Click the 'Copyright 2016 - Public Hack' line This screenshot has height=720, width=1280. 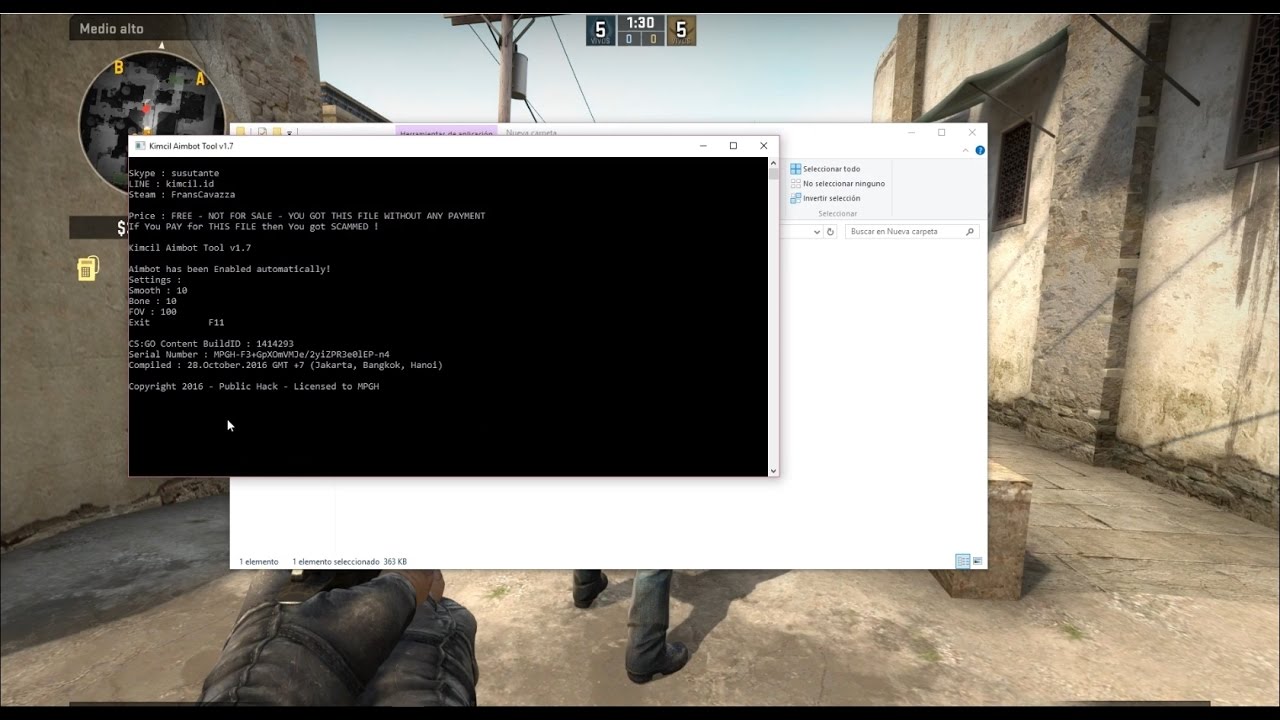pos(254,386)
